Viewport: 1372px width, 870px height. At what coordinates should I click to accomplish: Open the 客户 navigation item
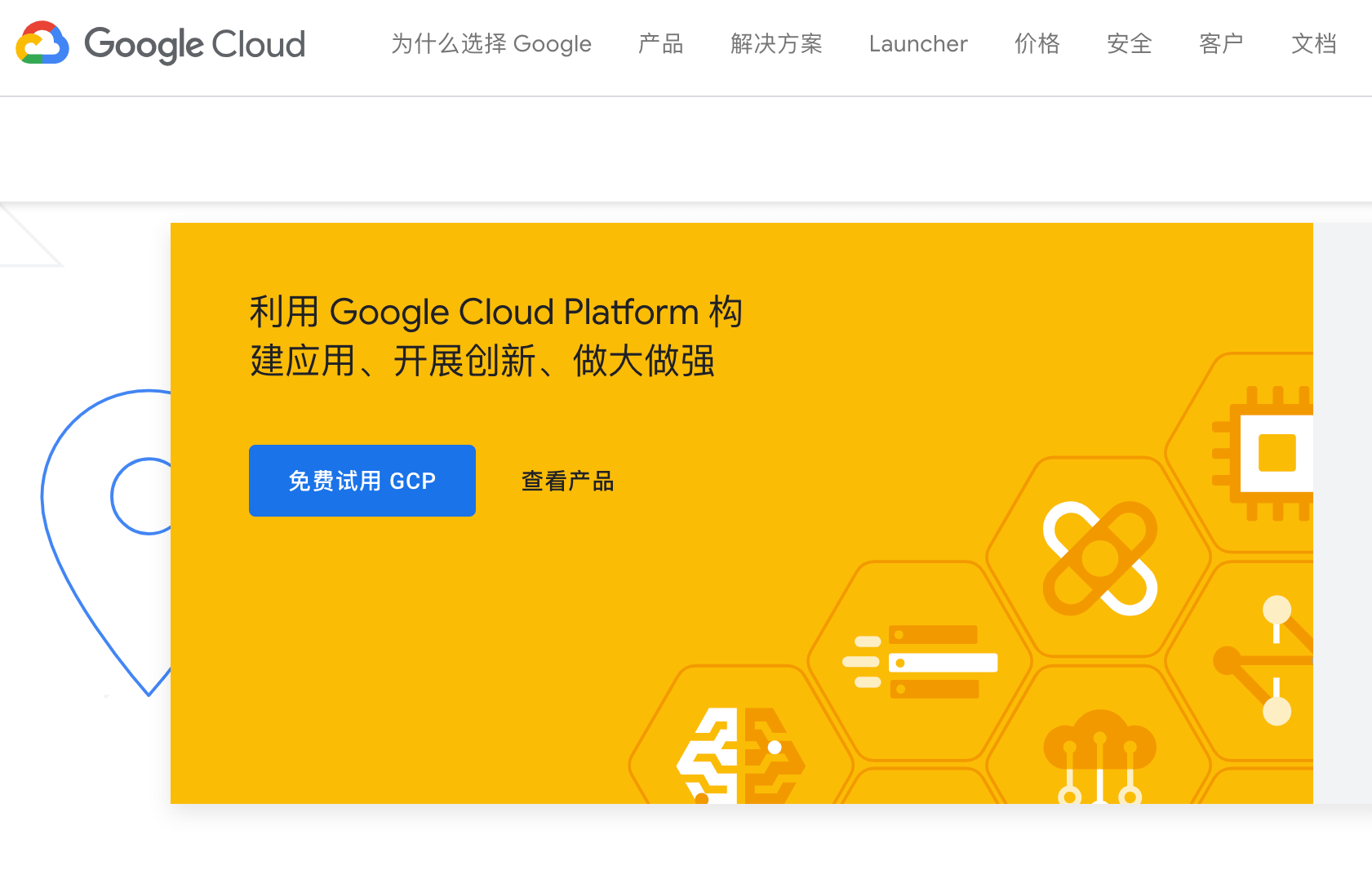1222,43
